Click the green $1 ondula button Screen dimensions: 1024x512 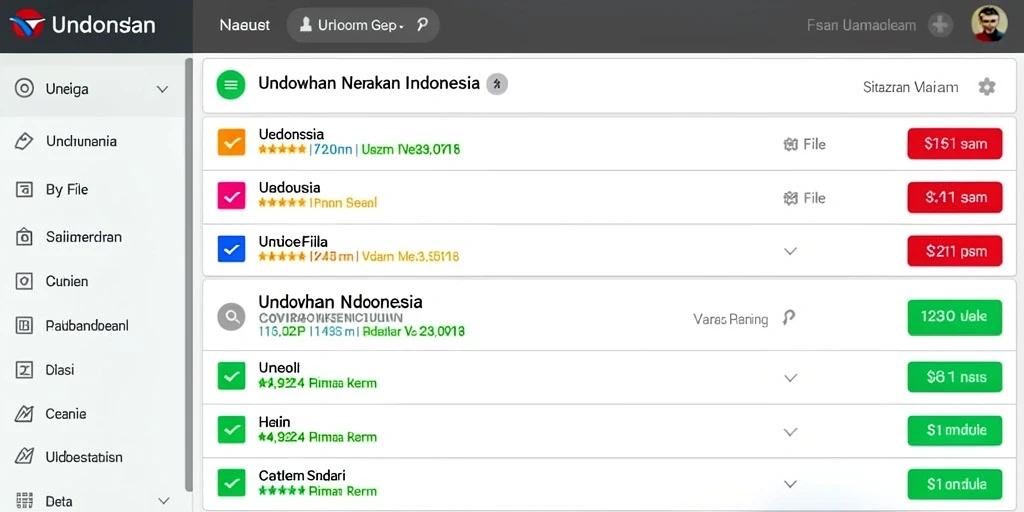click(x=955, y=485)
